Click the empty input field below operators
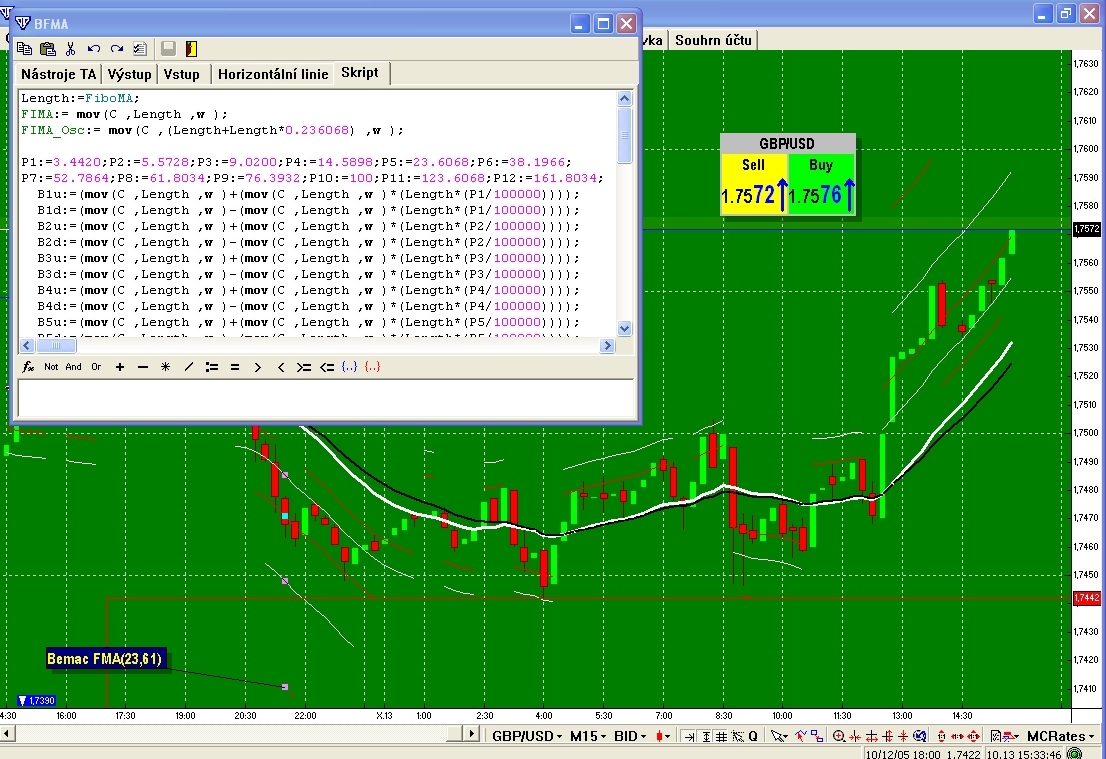1106x759 pixels. coord(325,398)
